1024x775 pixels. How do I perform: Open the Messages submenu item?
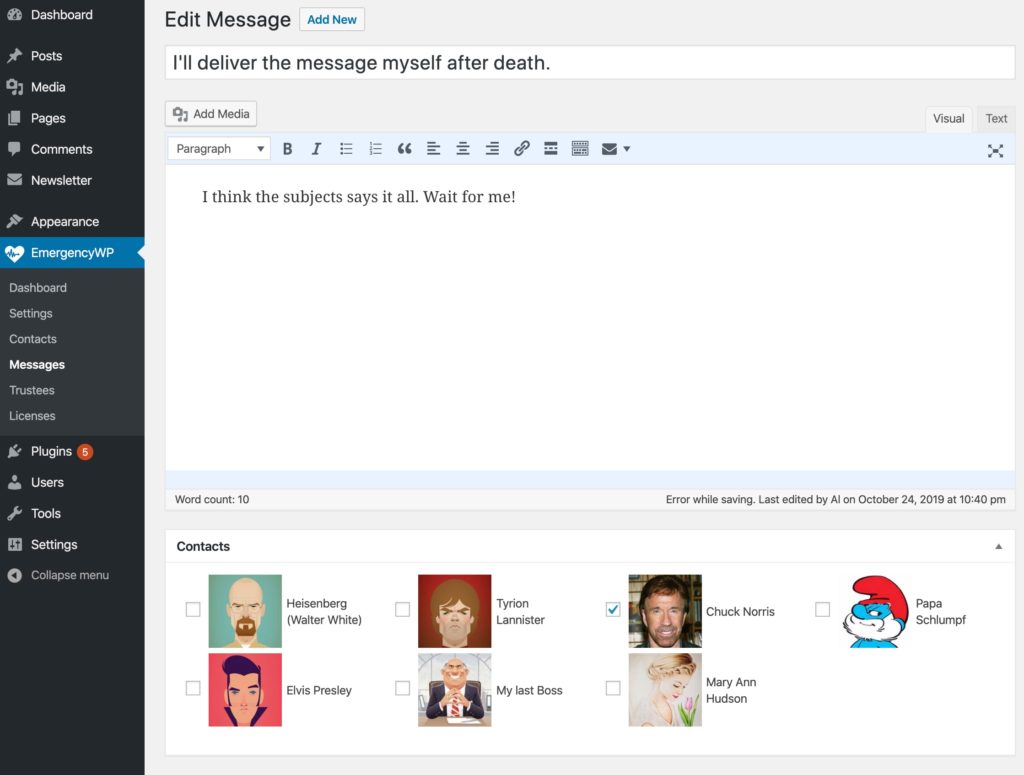point(37,364)
